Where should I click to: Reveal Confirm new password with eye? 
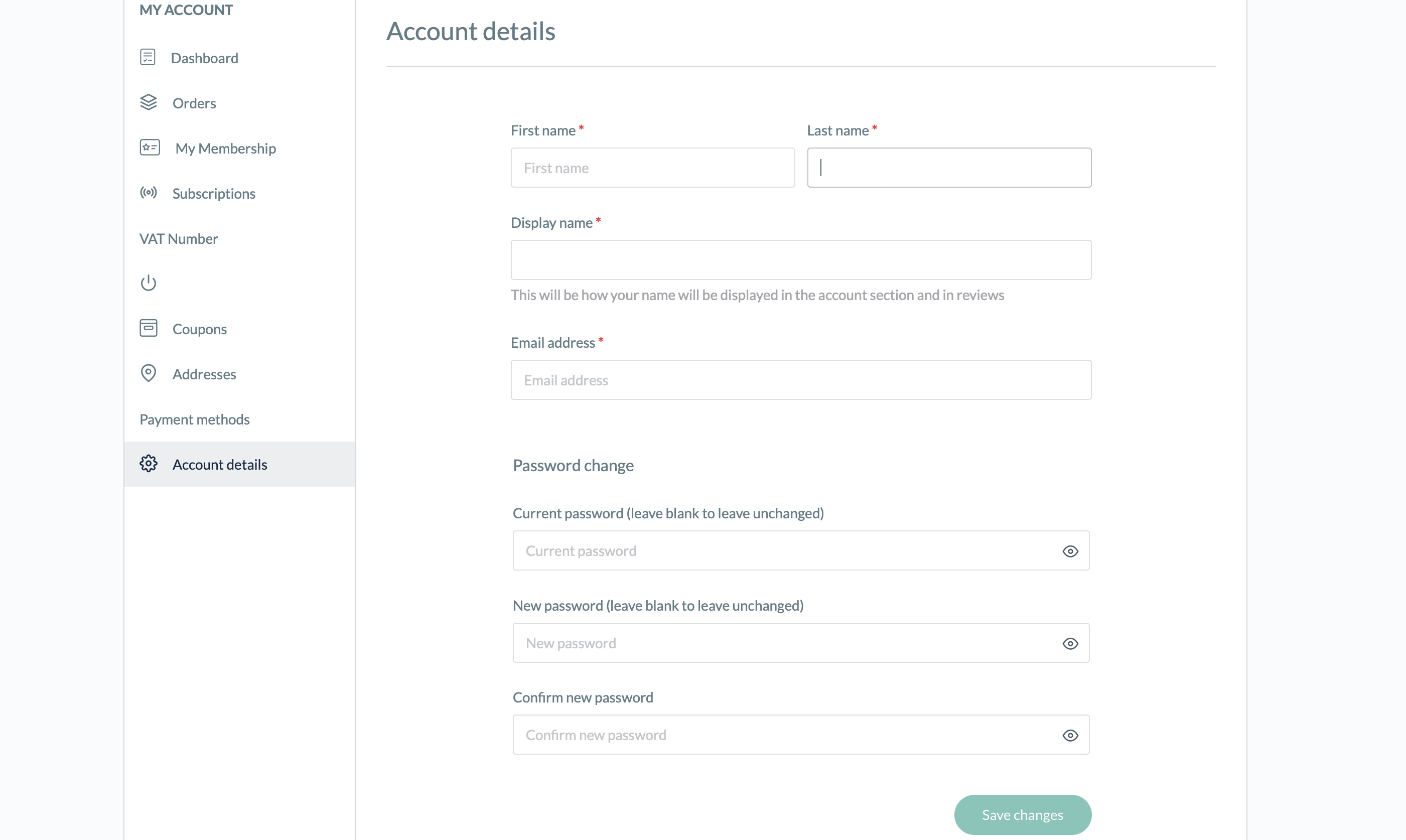tap(1070, 735)
